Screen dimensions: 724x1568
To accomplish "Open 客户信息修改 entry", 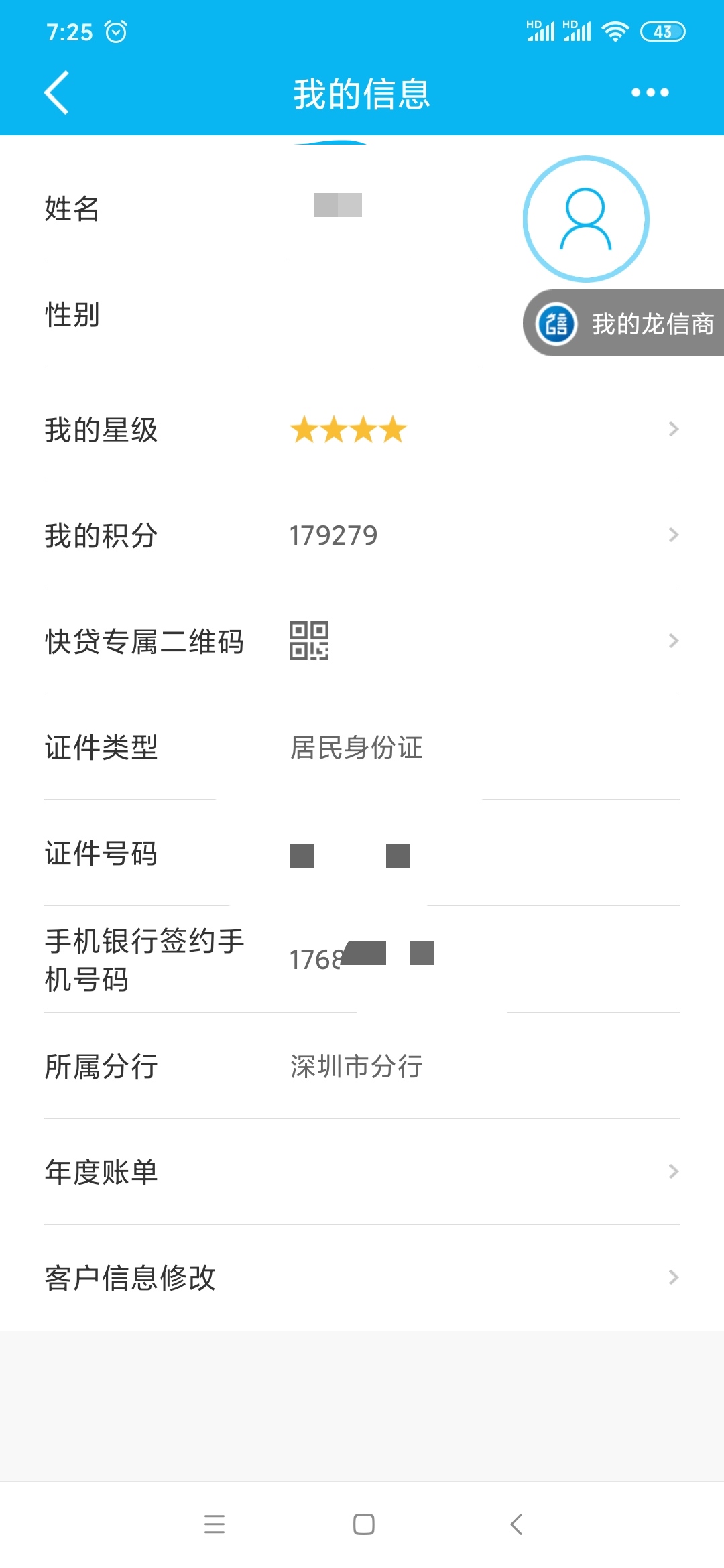I will [x=362, y=1278].
